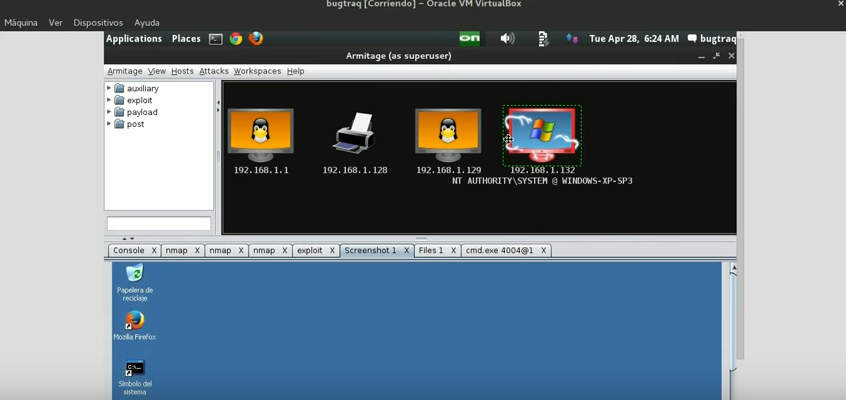The height and width of the screenshot is (400, 846).
Task: Switch to the cmd.exe 4004@1 tab
Action: [499, 251]
